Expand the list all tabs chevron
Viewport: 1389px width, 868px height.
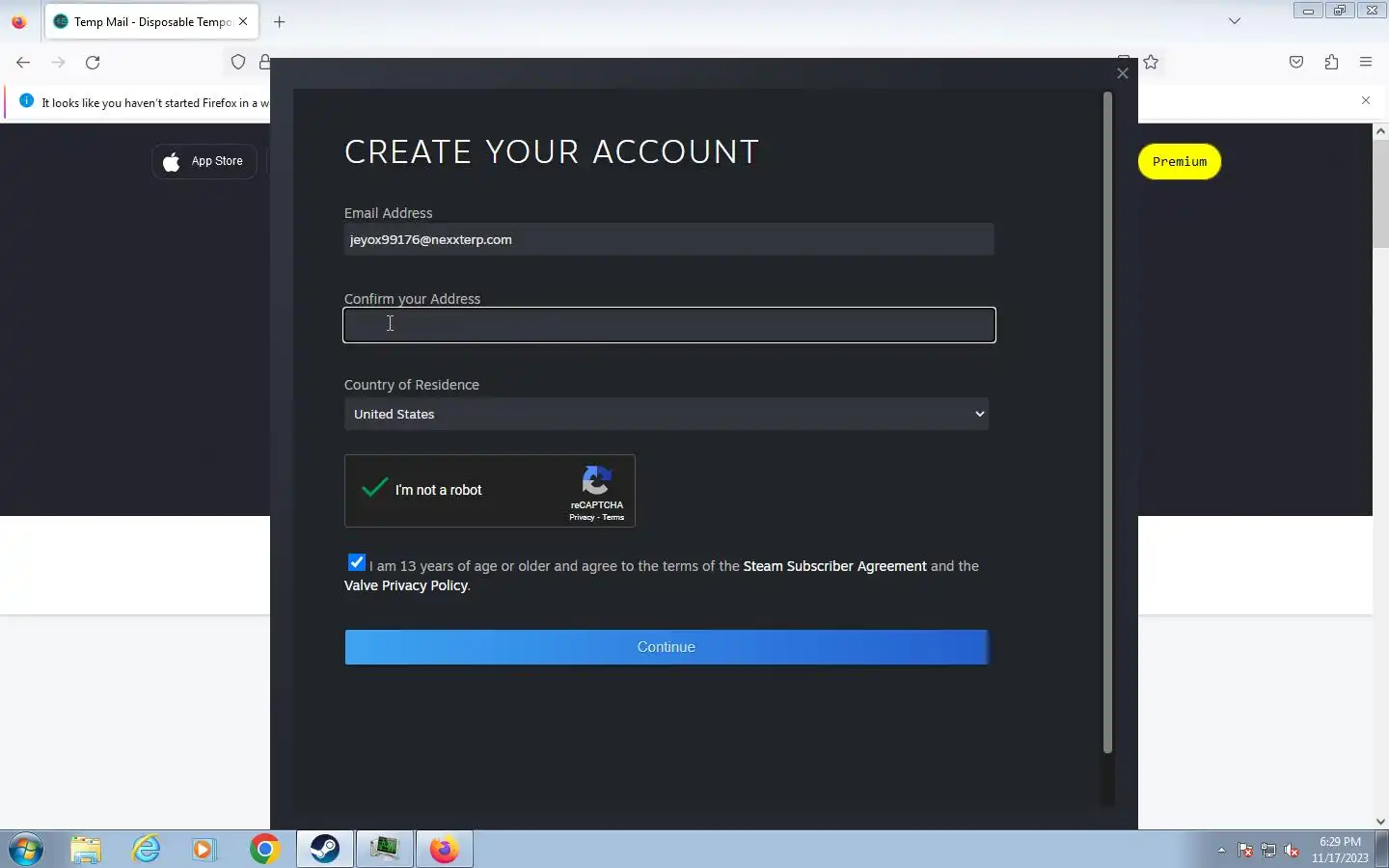[x=1234, y=21]
